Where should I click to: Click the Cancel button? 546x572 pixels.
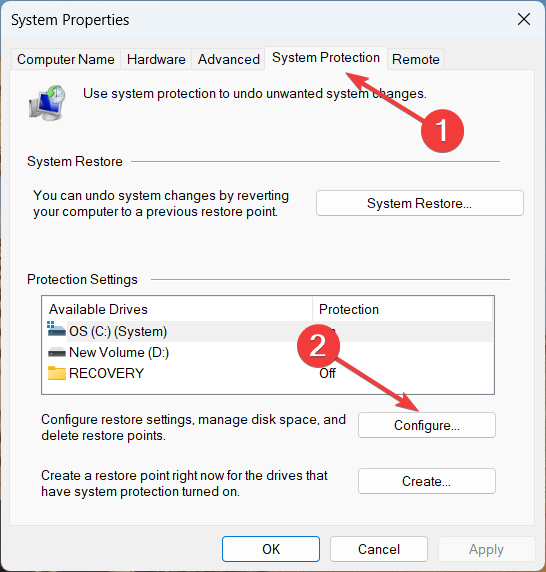click(x=379, y=549)
